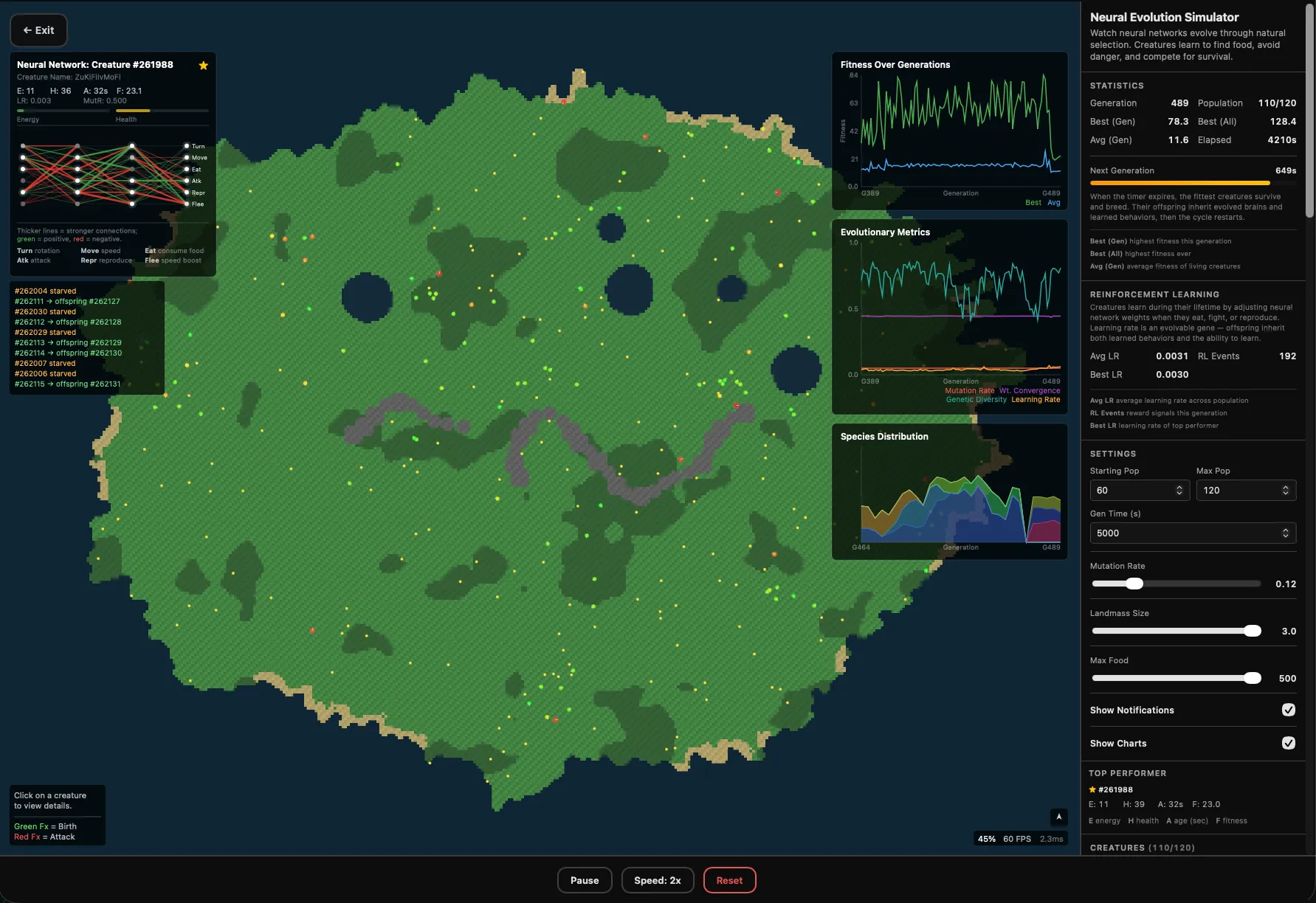Disable the Show Notifications checkbox
The height and width of the screenshot is (903, 1316).
1288,710
